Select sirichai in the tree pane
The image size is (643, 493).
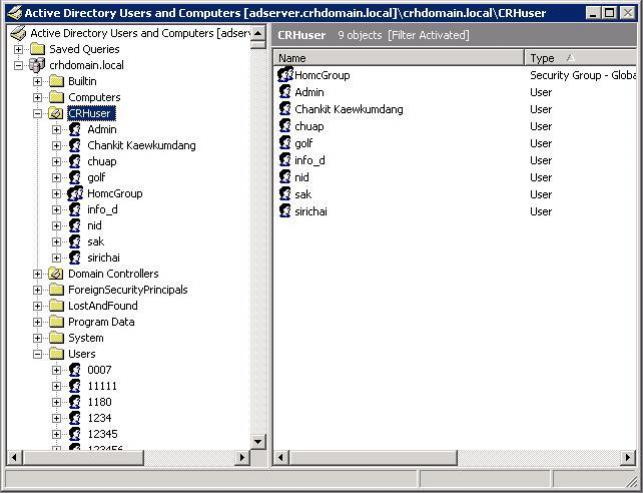coord(103,258)
